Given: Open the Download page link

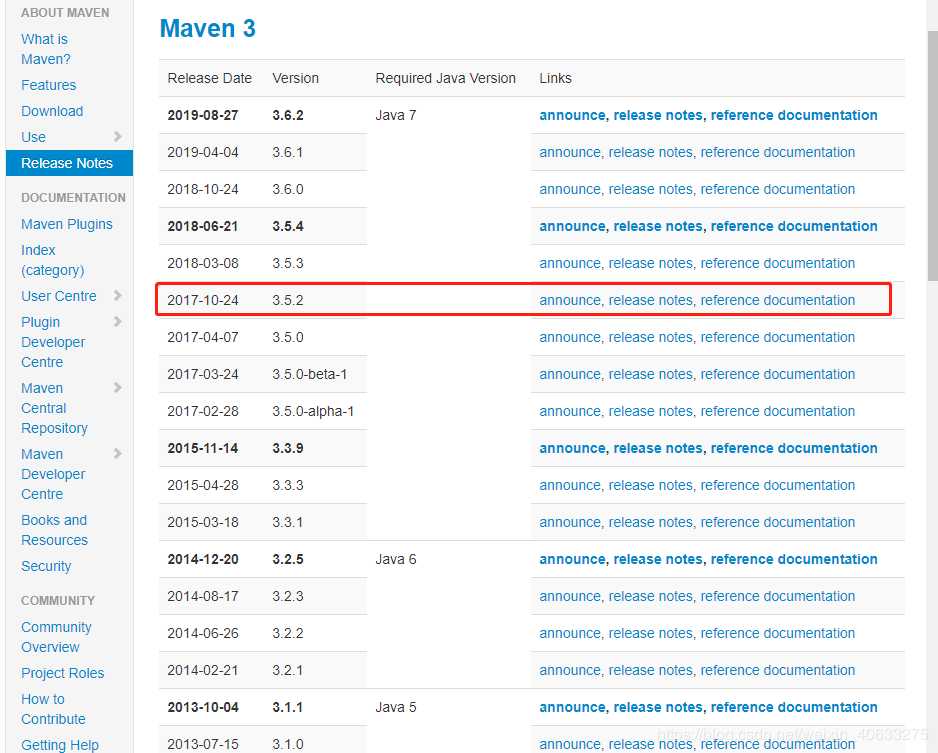Looking at the screenshot, I should pyautogui.click(x=52, y=111).
